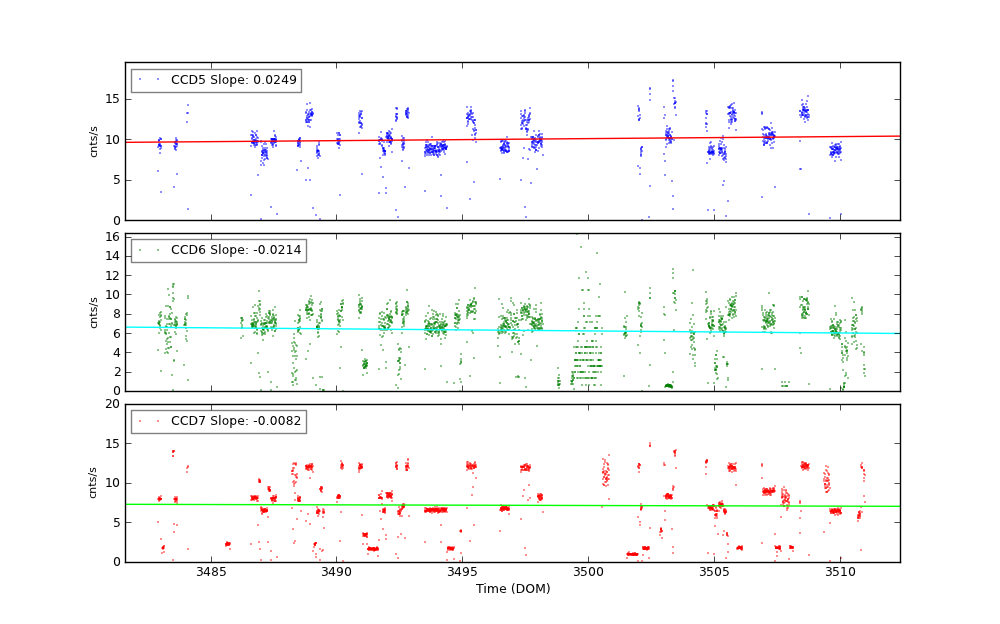Viewport: 1000px width, 624px height.
Task: Click the Time (DOM) axis label
Action: pyautogui.click(x=512, y=589)
